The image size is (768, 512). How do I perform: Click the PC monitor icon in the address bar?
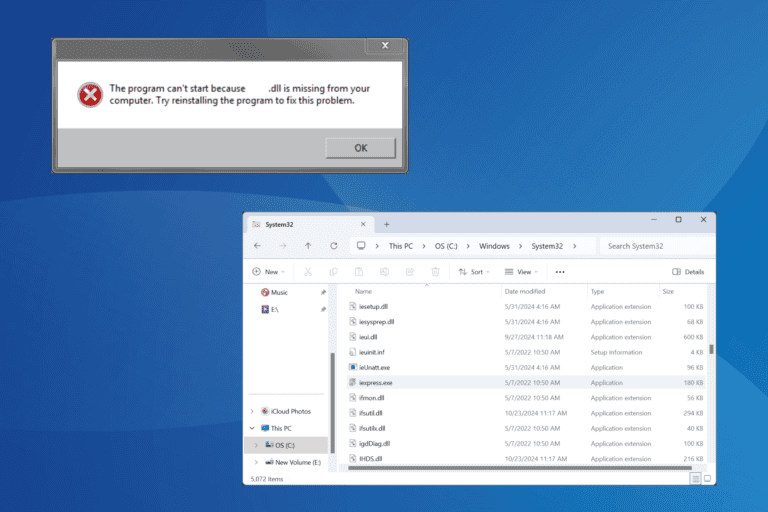[x=361, y=246]
